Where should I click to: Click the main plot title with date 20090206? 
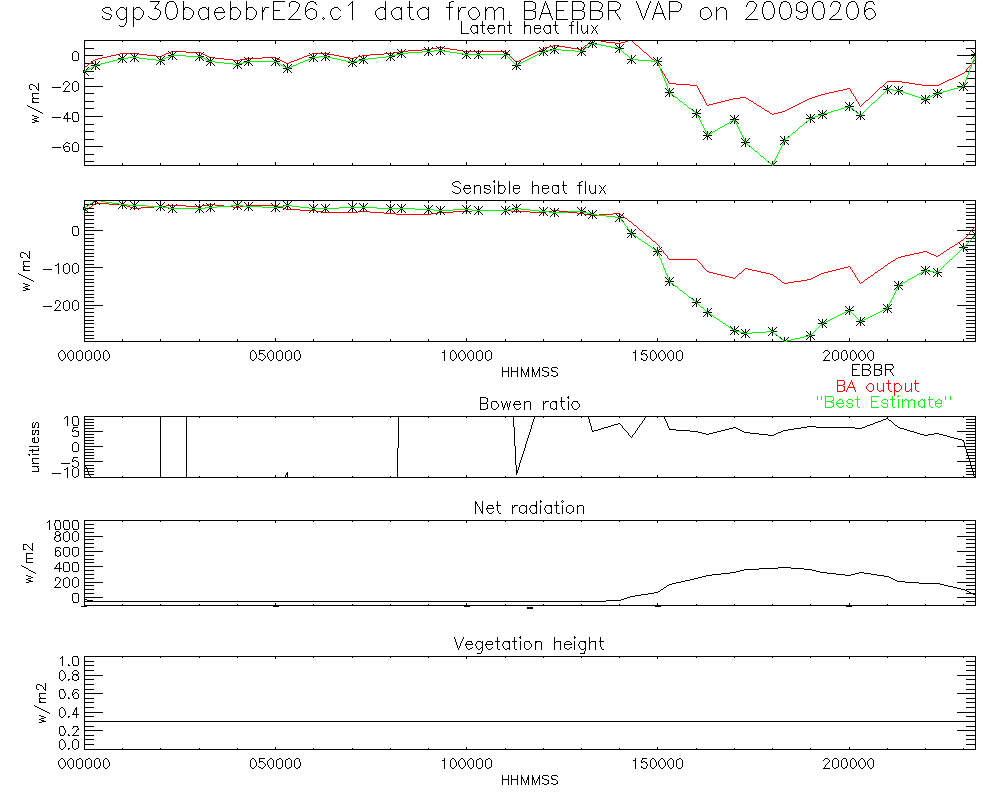pos(490,12)
